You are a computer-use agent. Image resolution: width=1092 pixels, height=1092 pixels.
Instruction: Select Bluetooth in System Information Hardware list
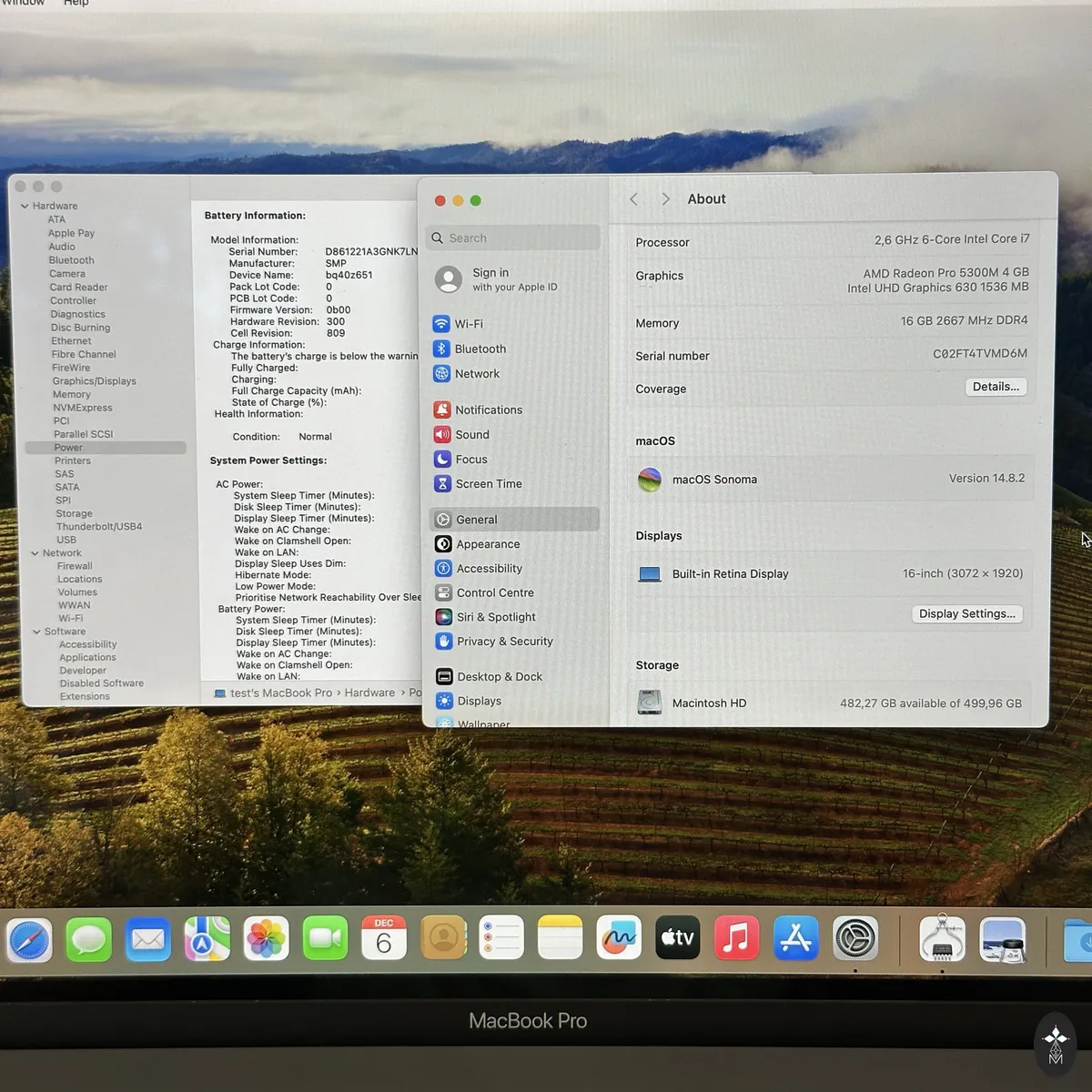coord(71,260)
